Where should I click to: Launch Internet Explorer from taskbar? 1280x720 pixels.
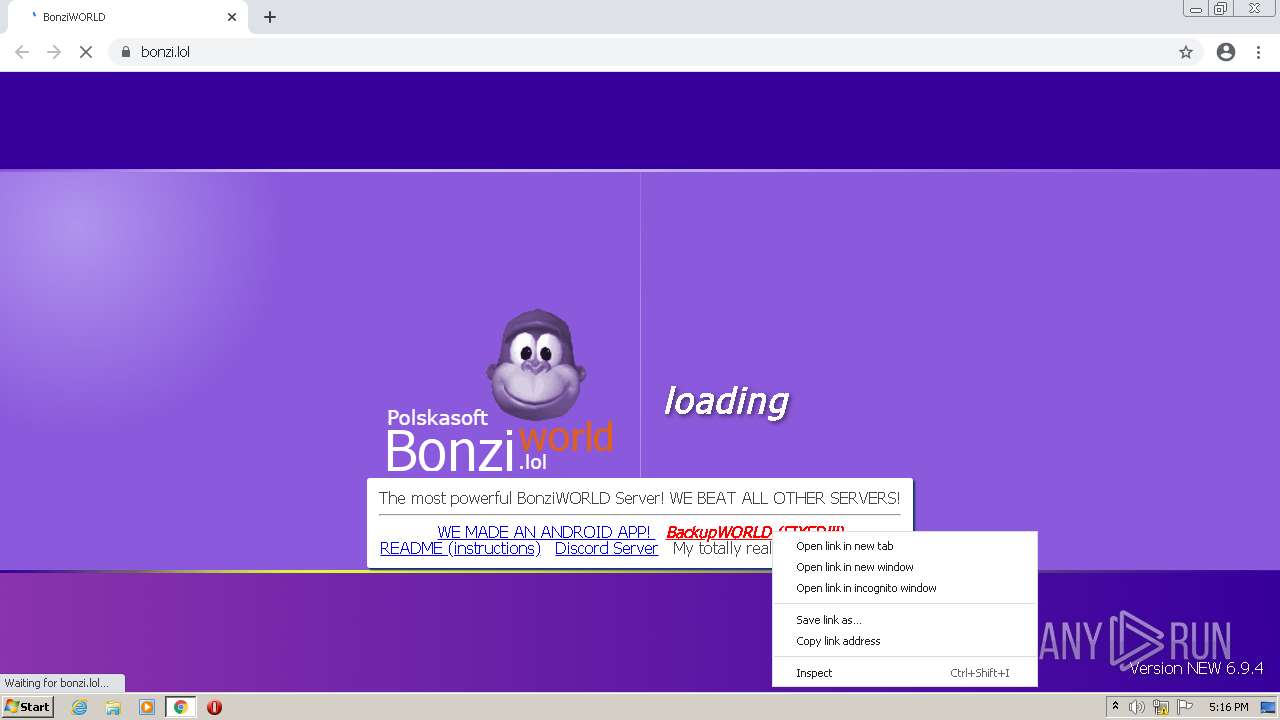(80, 707)
